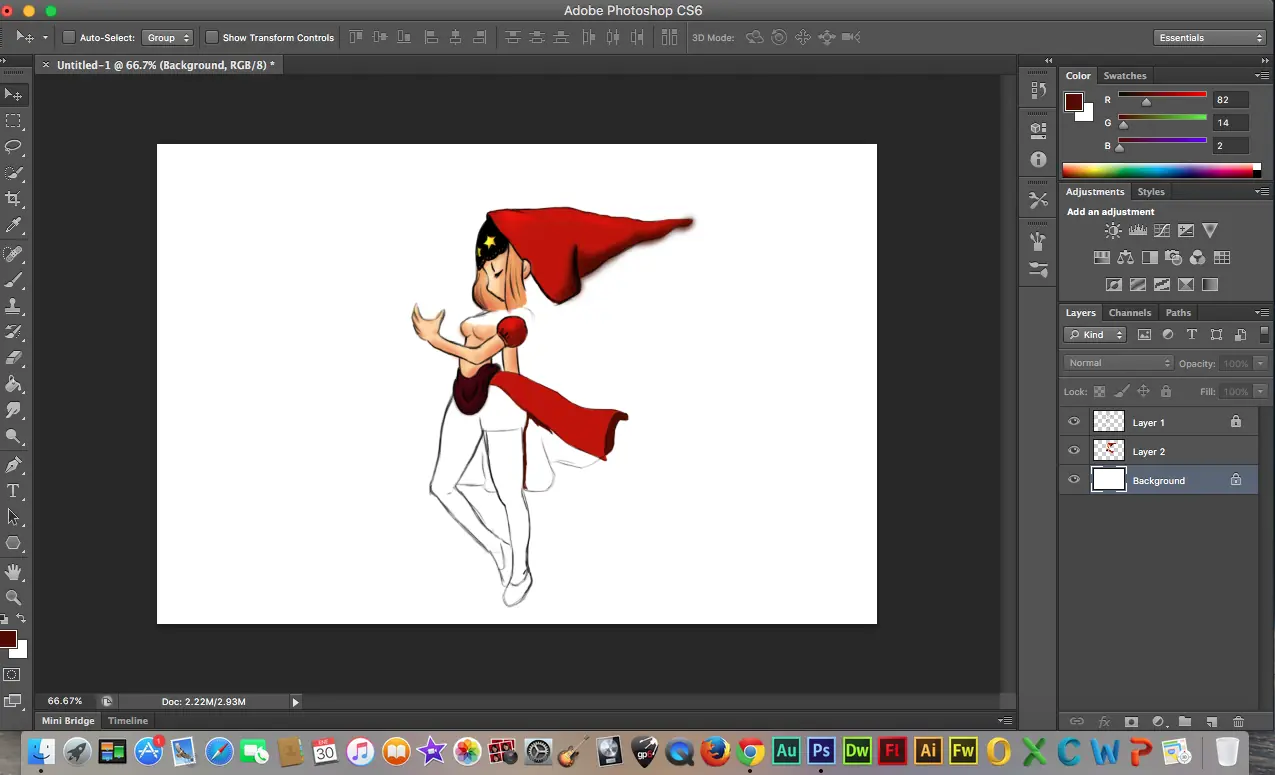
Task: Open the Essentials workspace dropdown
Action: tap(1210, 38)
